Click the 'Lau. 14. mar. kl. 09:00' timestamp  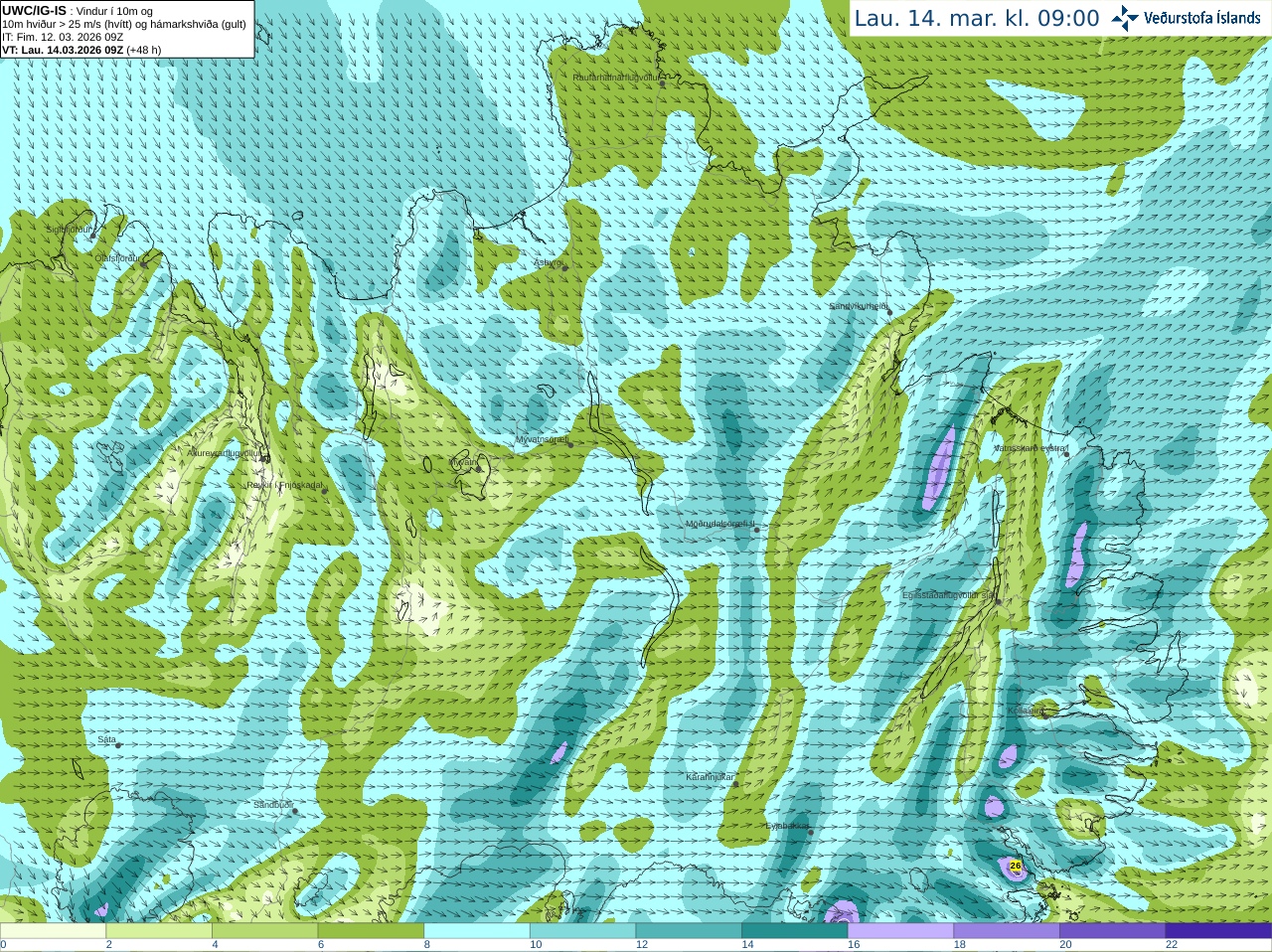(x=977, y=18)
